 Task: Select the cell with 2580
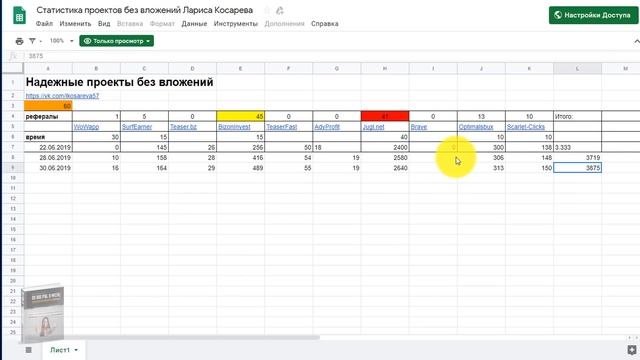(385, 158)
